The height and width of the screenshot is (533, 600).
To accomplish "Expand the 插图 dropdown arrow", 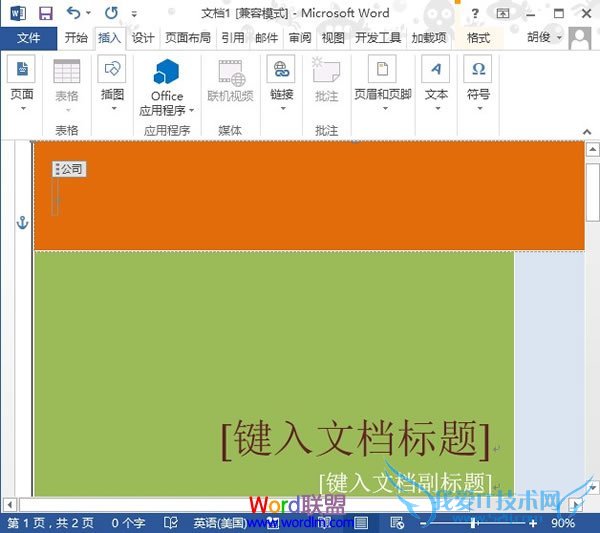I will click(x=114, y=109).
